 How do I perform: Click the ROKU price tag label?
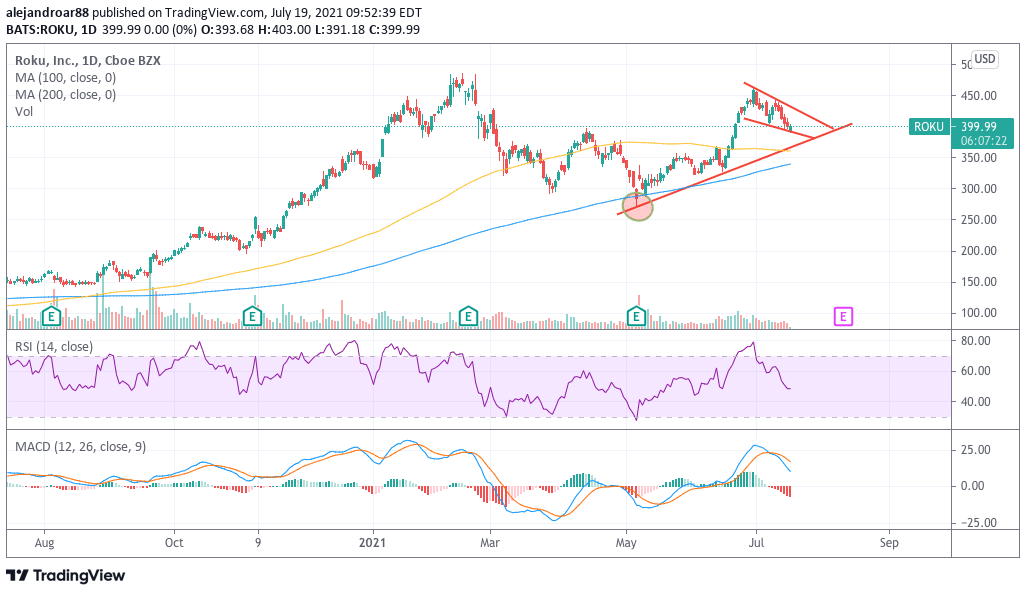(929, 127)
